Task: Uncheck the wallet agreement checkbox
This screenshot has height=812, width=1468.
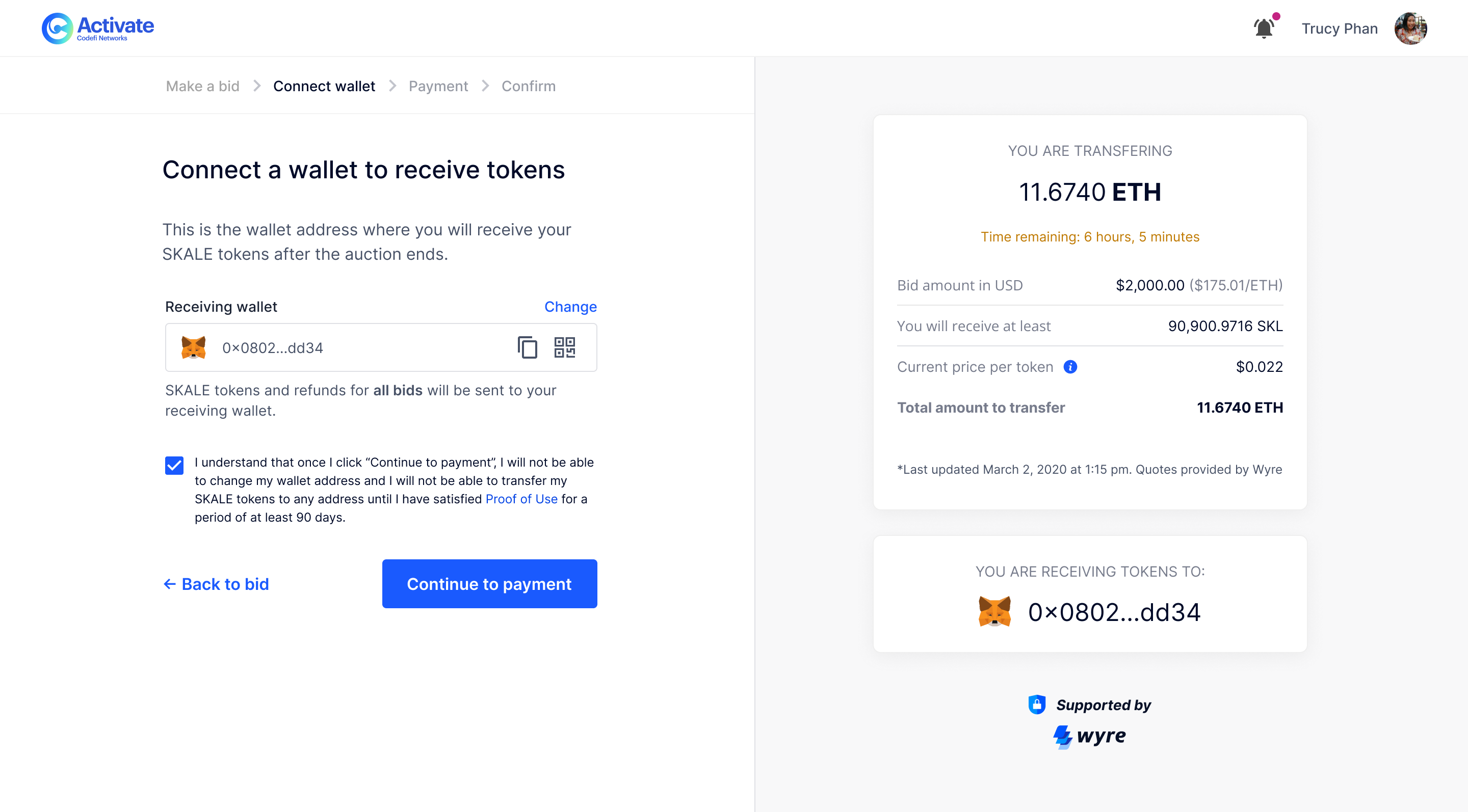Action: click(x=174, y=465)
